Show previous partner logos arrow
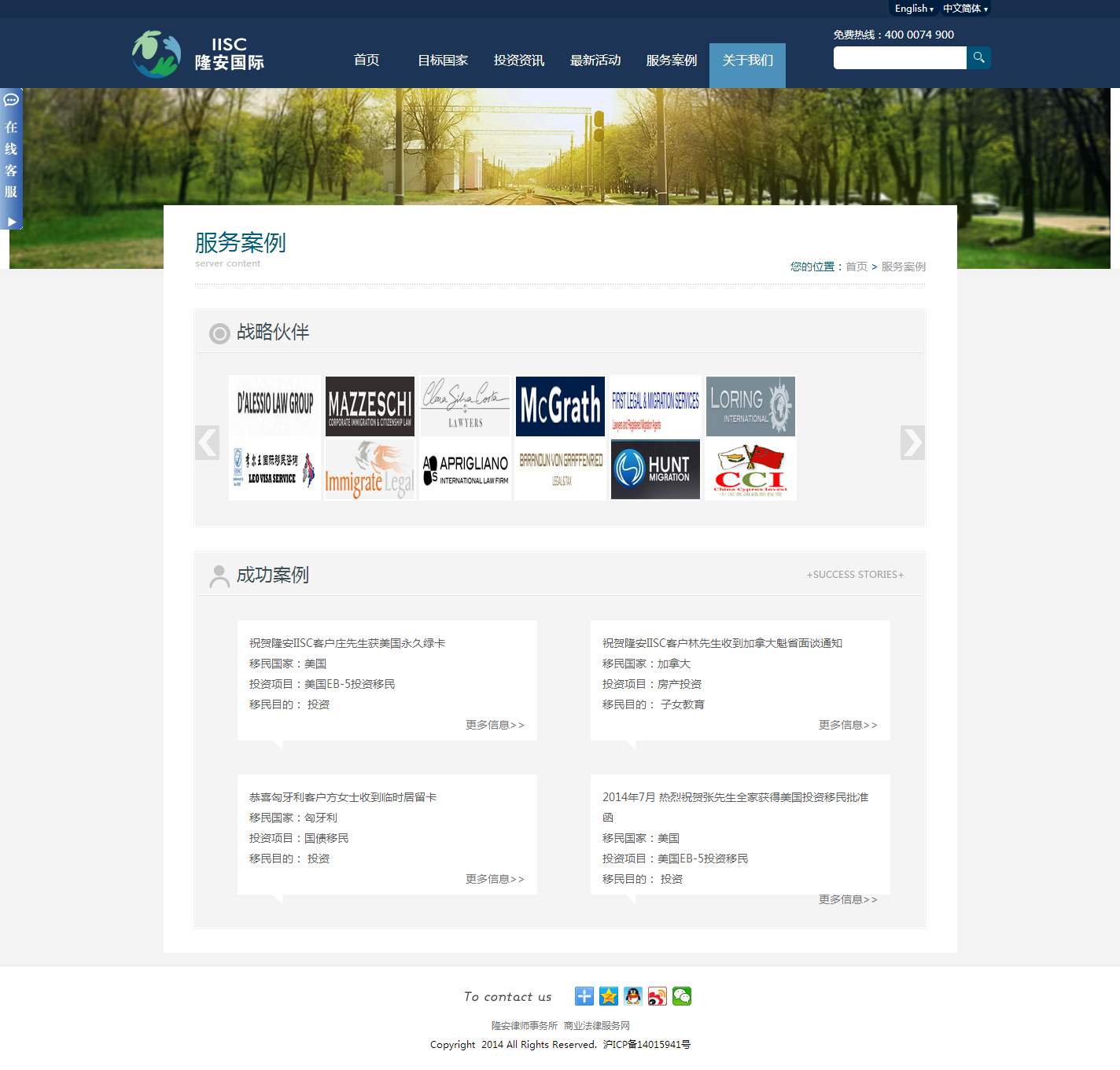1120x1070 pixels. point(207,443)
